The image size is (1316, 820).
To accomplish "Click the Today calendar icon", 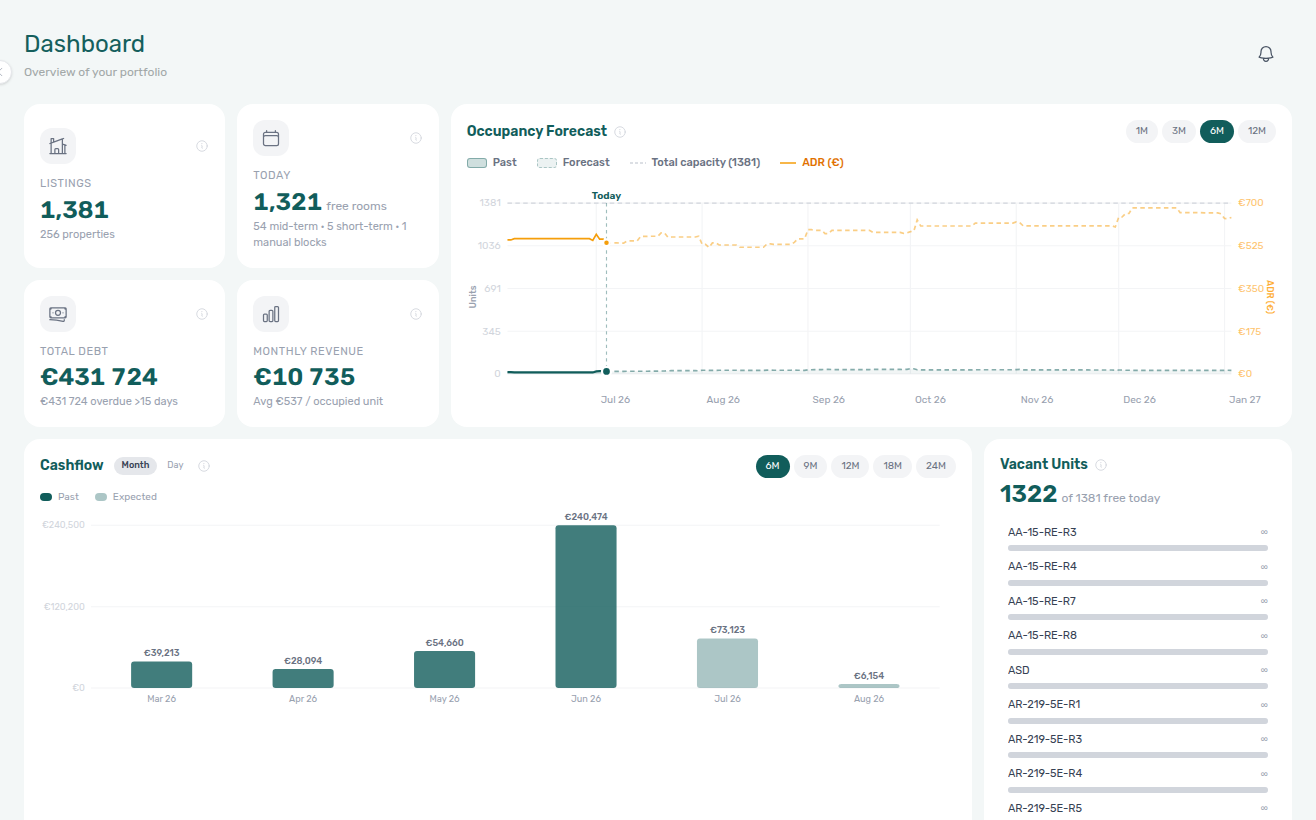I will click(271, 138).
